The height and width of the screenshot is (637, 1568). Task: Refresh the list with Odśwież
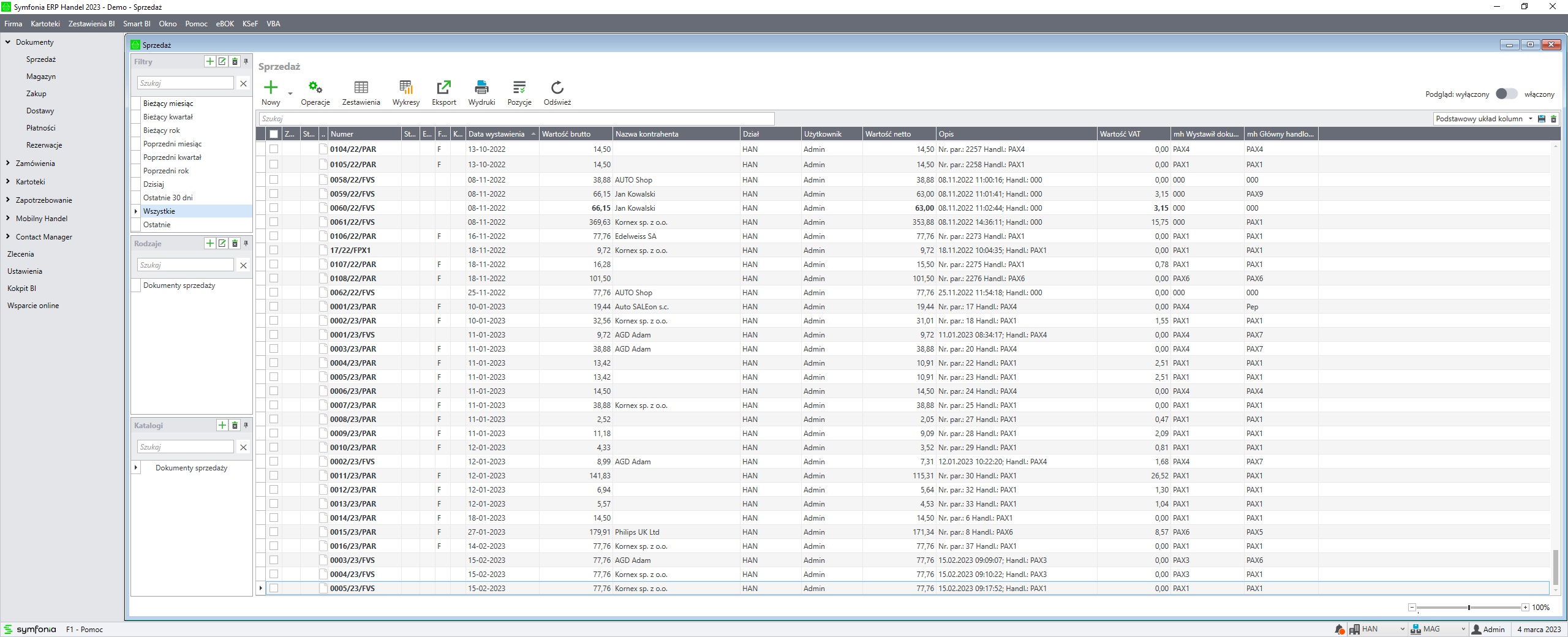pos(557,88)
